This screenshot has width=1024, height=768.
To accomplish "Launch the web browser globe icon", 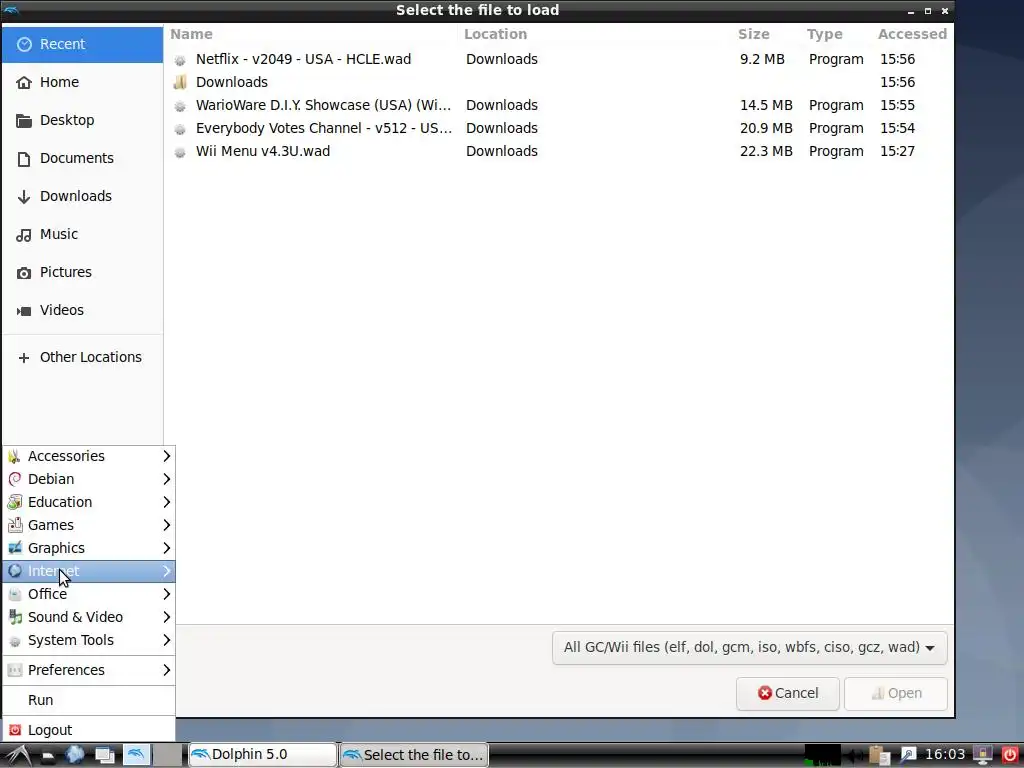I will (74, 755).
